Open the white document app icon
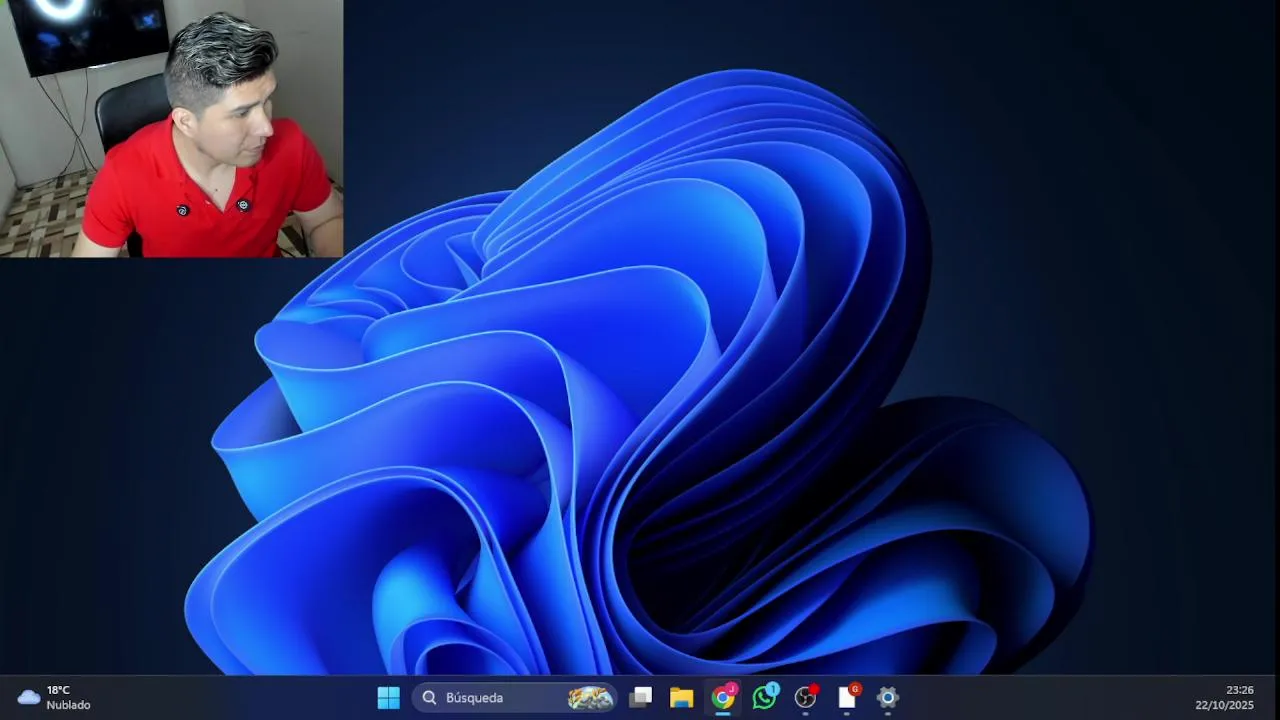 click(x=847, y=697)
